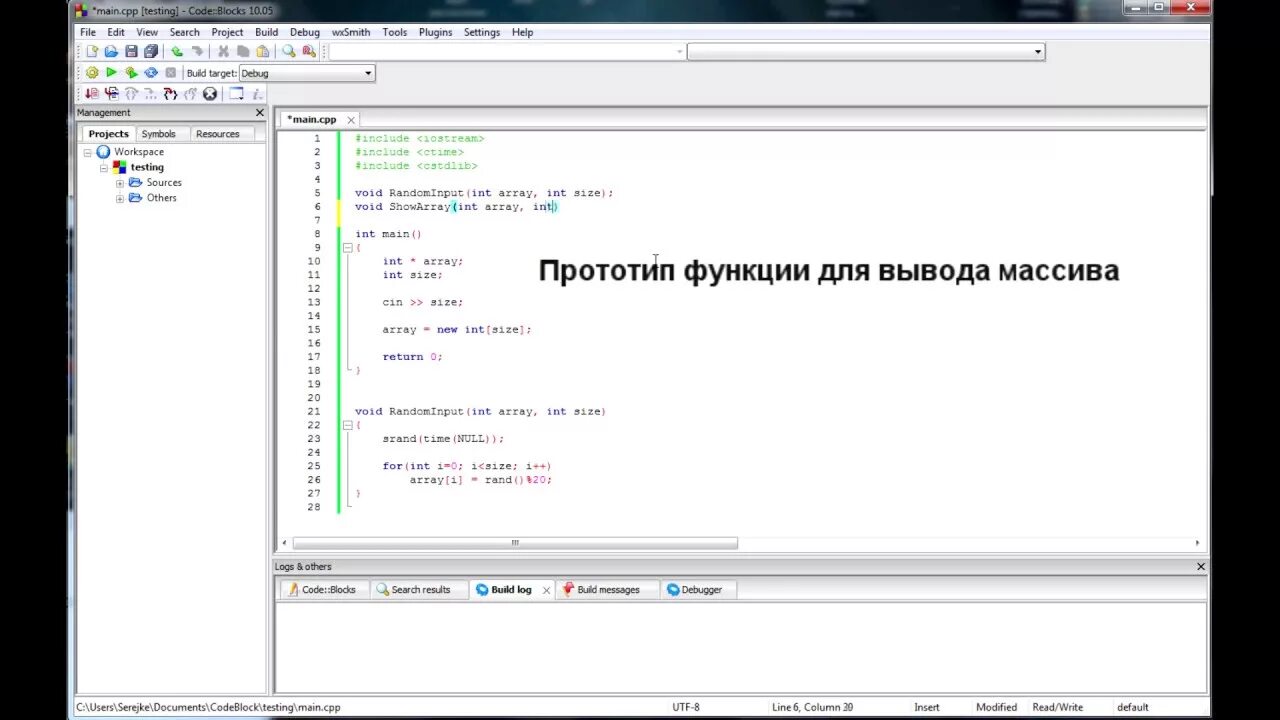Select the Sources tree item
Viewport: 1280px width, 720px height.
tap(164, 183)
